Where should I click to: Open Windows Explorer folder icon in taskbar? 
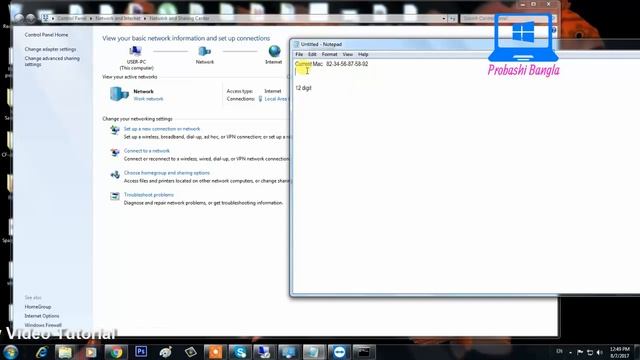[x=65, y=352]
